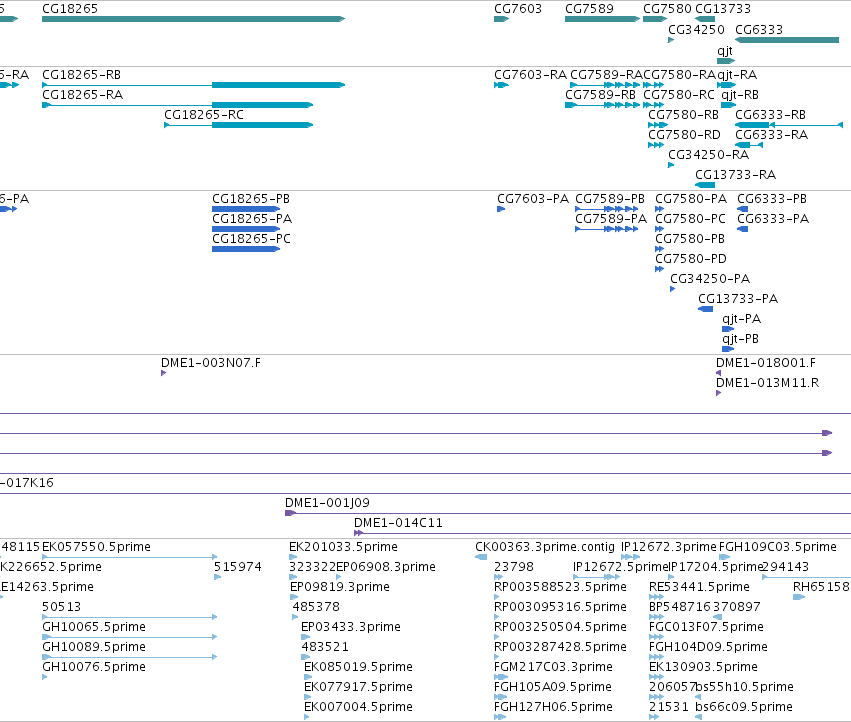Select EST FGH109C03.5prime
Screen dimensions: 851x722
[777, 547]
